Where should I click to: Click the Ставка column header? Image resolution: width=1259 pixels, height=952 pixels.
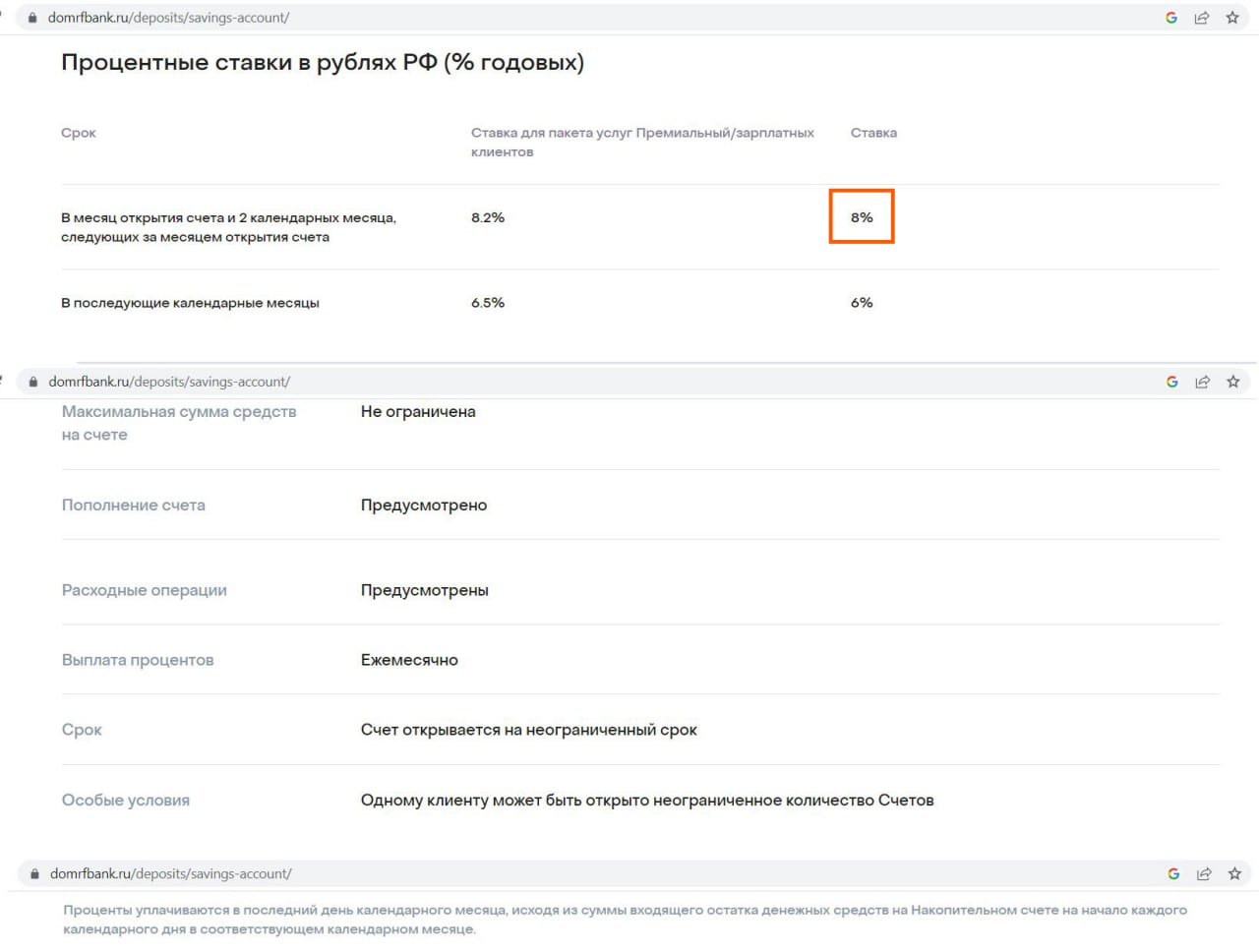point(873,133)
